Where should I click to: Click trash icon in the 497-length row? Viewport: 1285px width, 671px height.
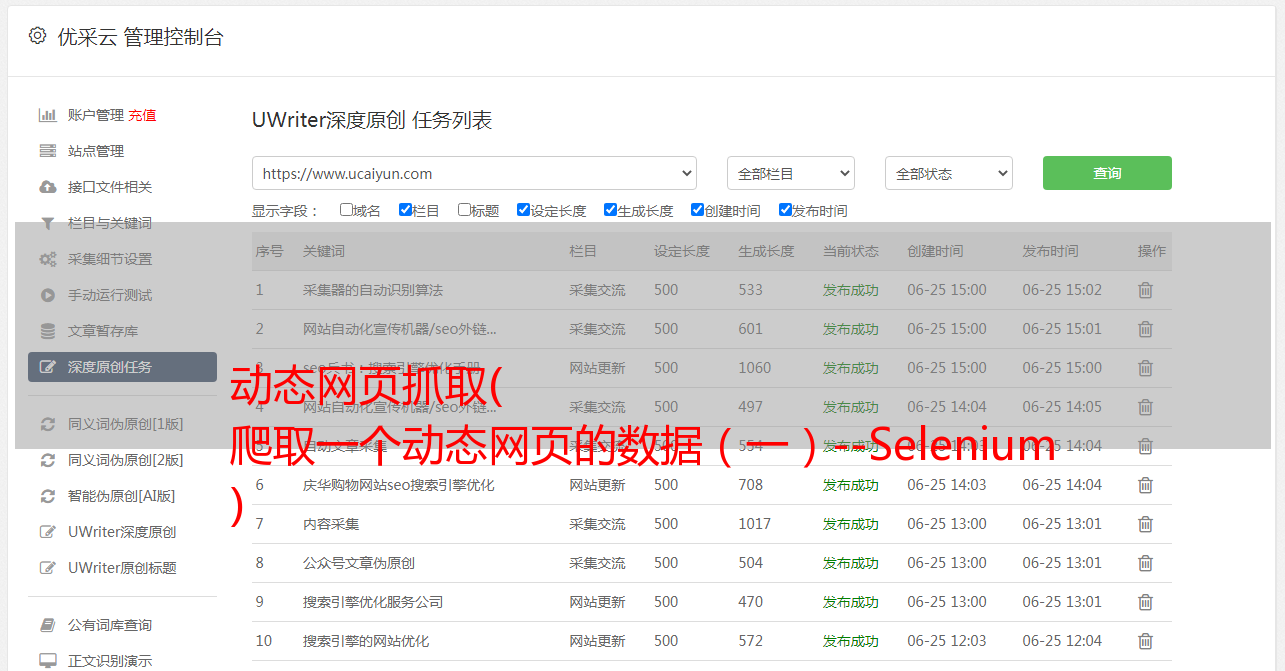pos(1145,407)
